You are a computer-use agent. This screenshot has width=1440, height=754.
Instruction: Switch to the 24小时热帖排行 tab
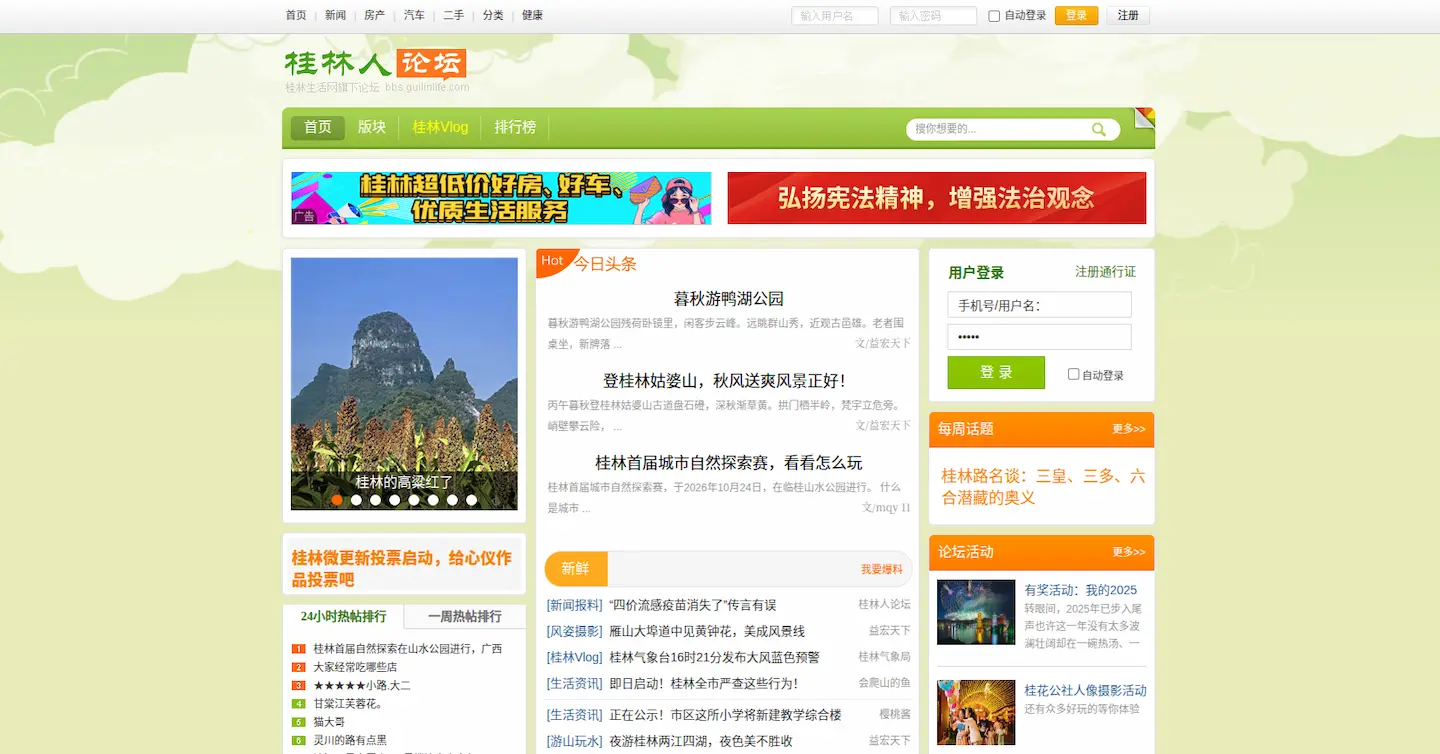(343, 616)
